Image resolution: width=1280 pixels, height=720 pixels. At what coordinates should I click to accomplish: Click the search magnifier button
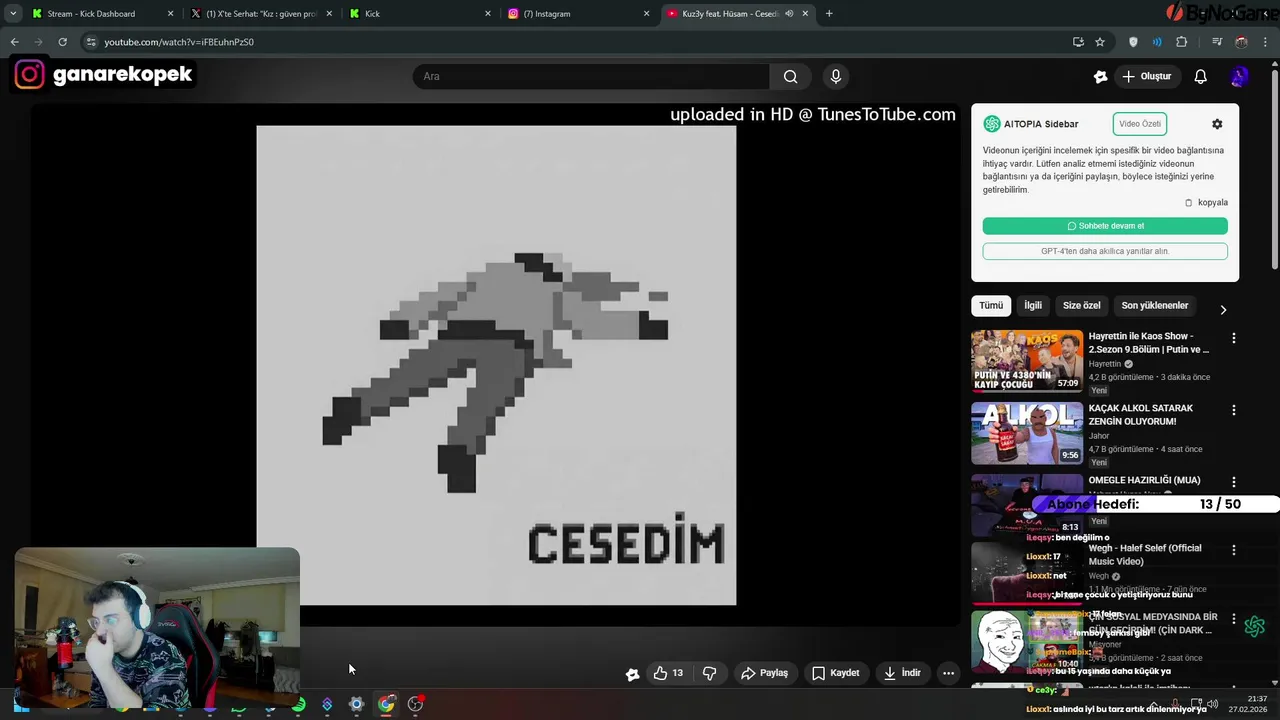[790, 76]
